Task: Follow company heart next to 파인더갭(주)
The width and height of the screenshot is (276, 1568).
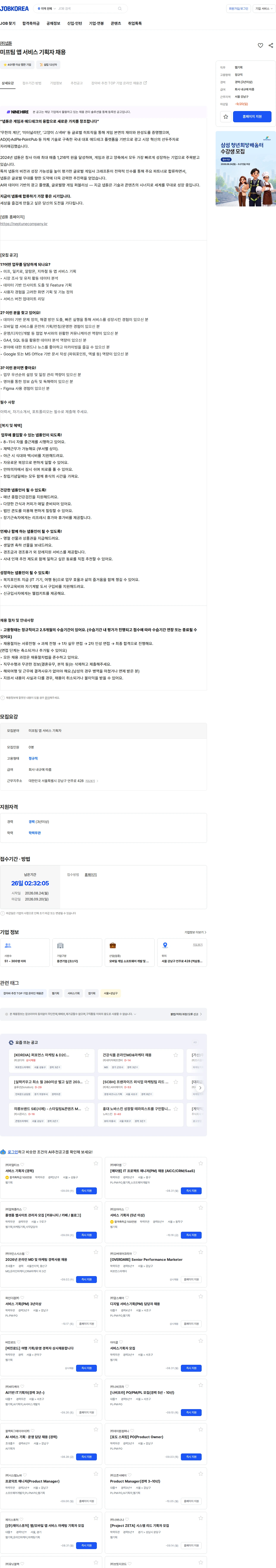Action: pos(22,1298)
